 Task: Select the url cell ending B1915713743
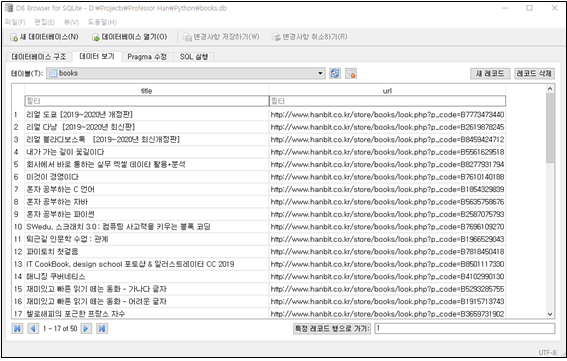(387, 301)
